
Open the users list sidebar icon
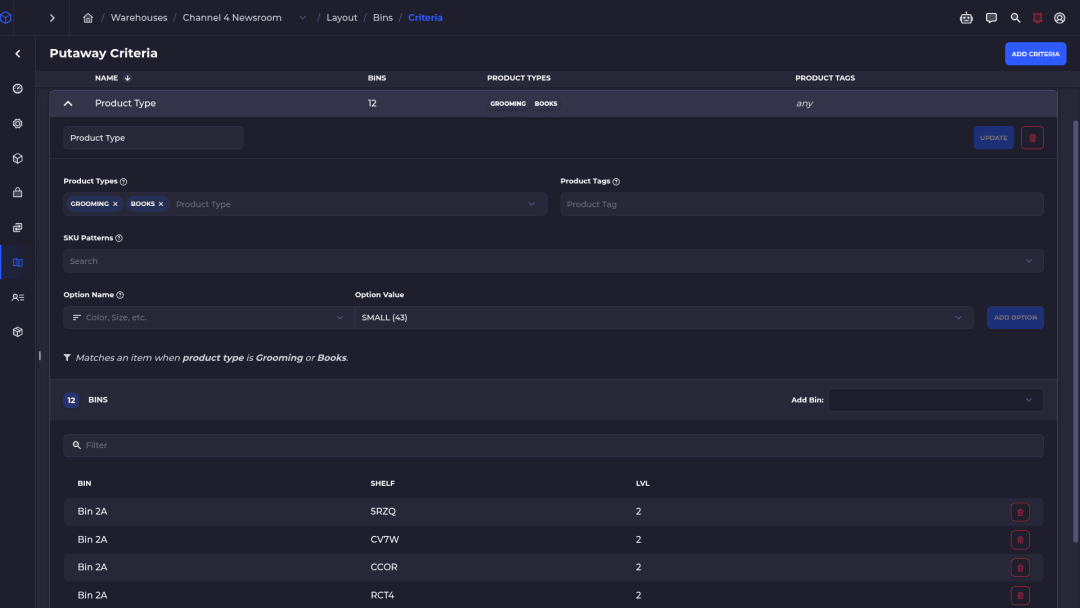coord(18,297)
